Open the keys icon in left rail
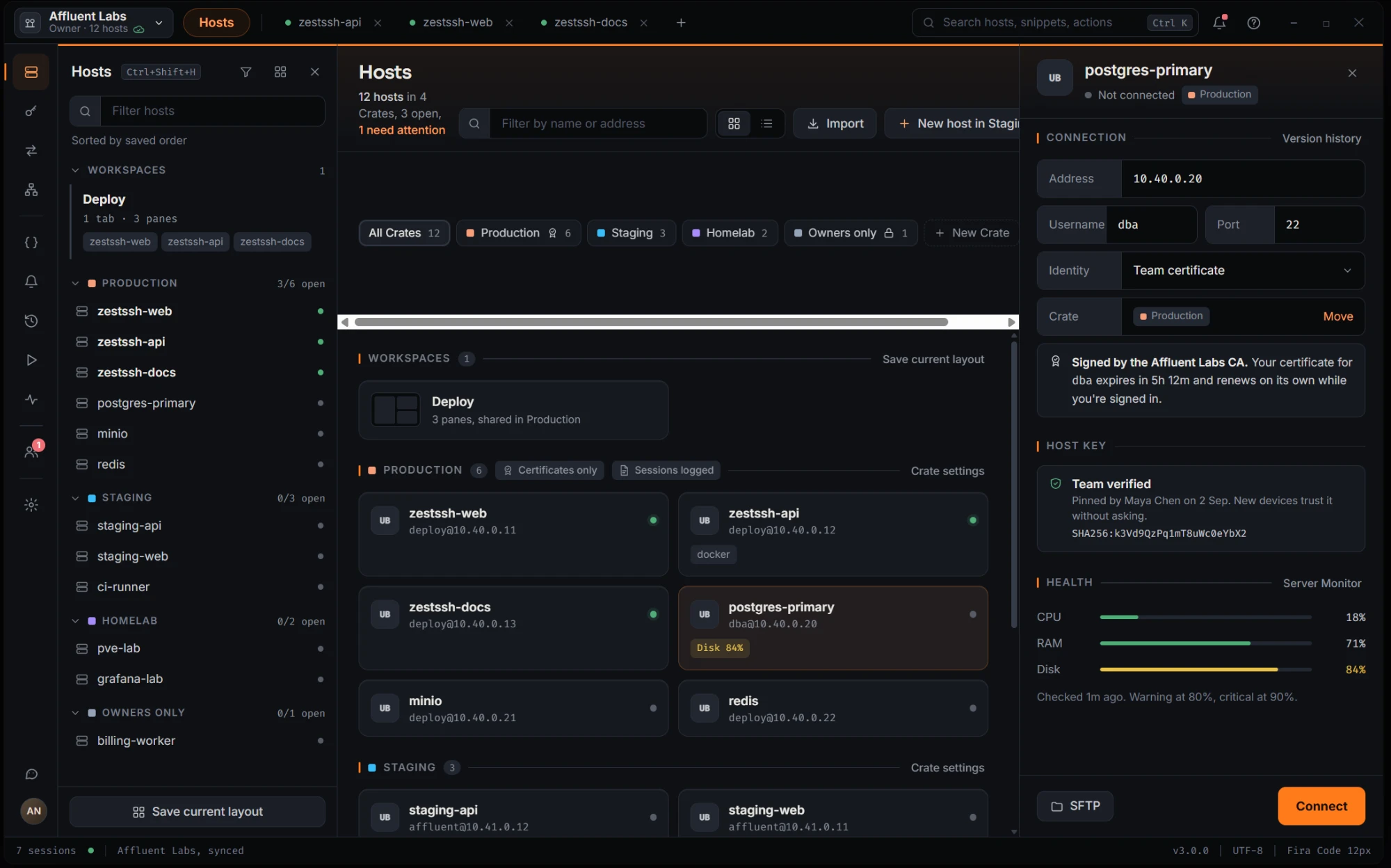Image resolution: width=1391 pixels, height=868 pixels. pos(31,111)
